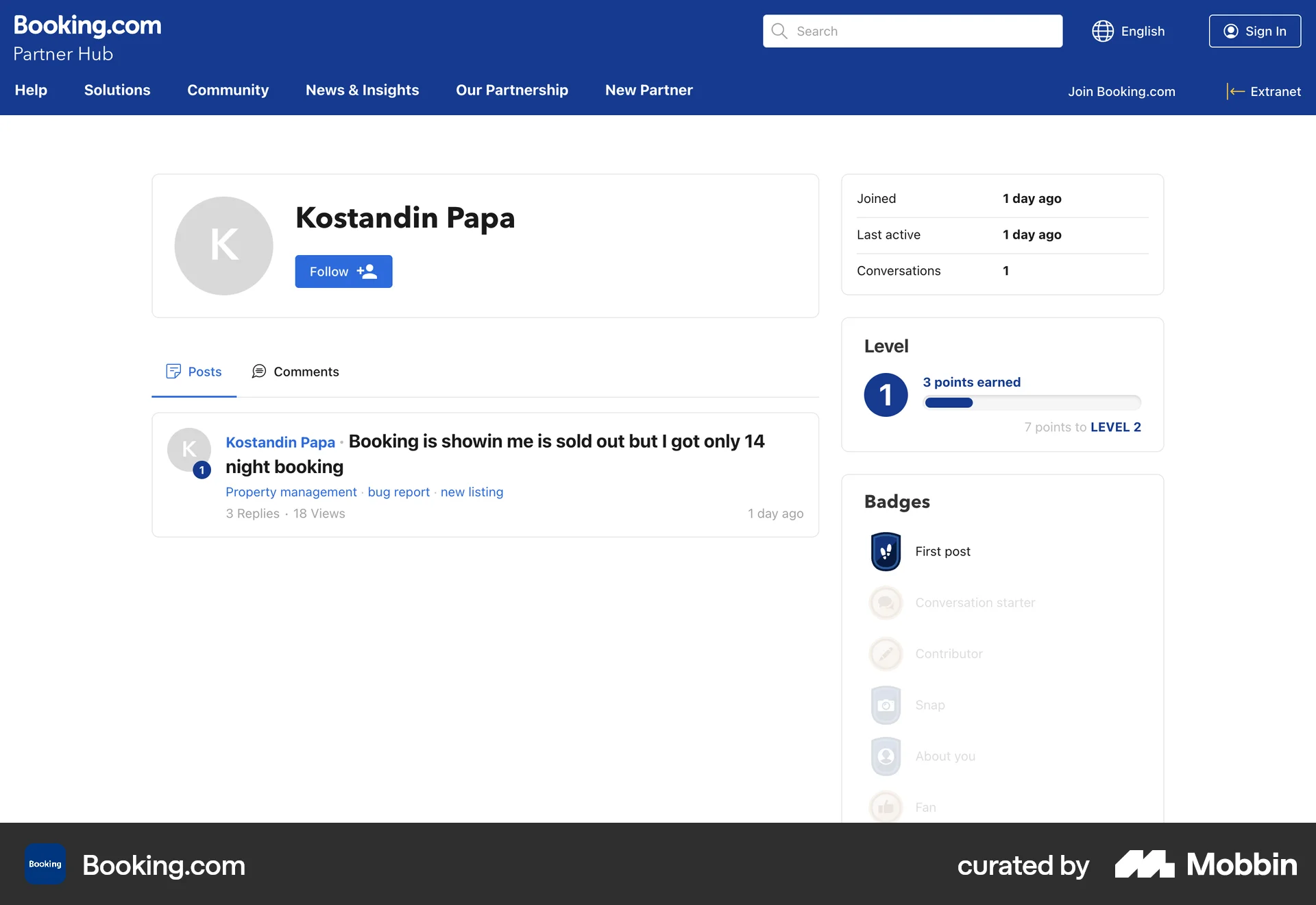This screenshot has width=1316, height=905.
Task: Click the Follow button
Action: point(343,271)
